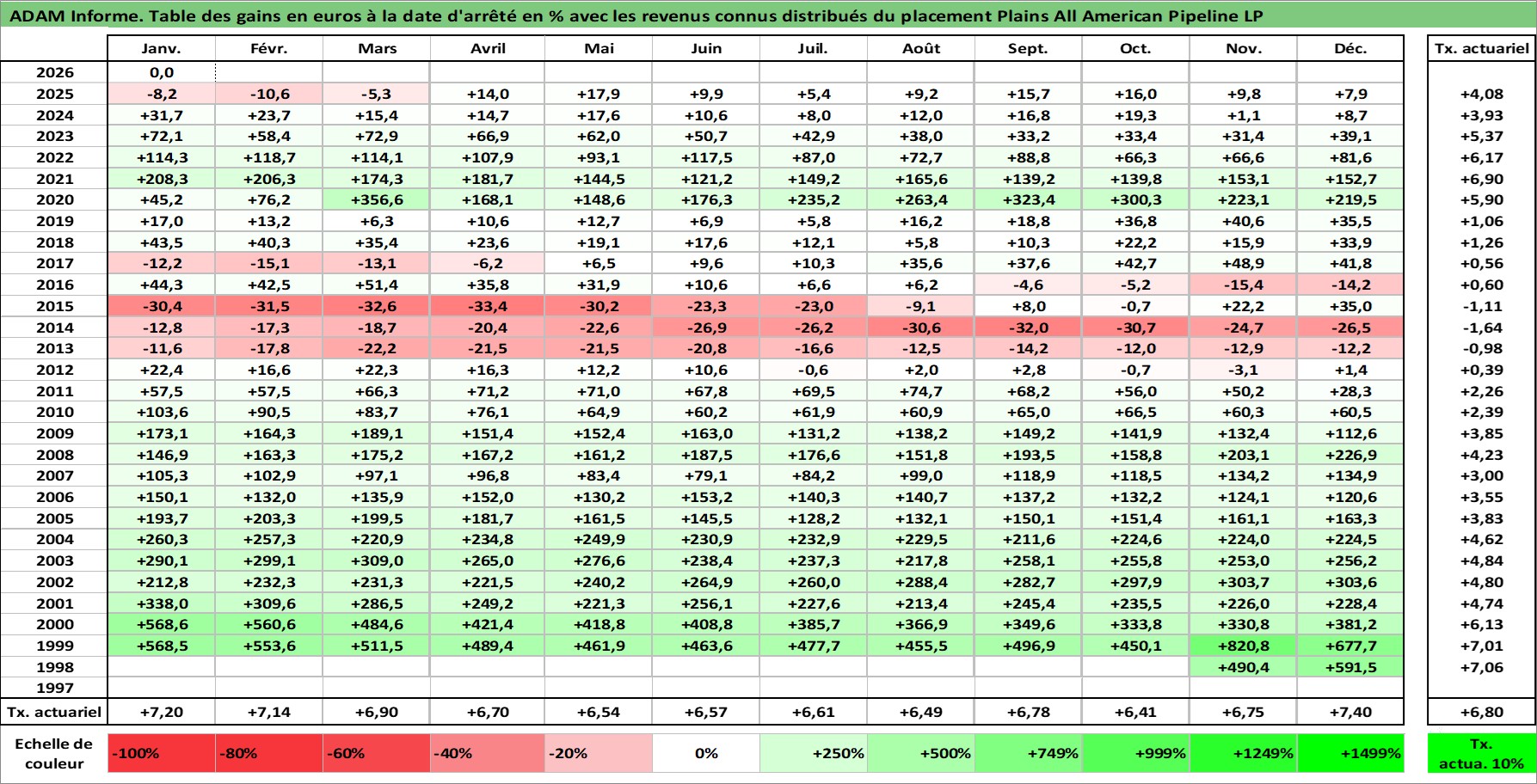Select the +591,5 cell for Déc. 1998
The width and height of the screenshot is (1537, 784).
coord(1350,667)
